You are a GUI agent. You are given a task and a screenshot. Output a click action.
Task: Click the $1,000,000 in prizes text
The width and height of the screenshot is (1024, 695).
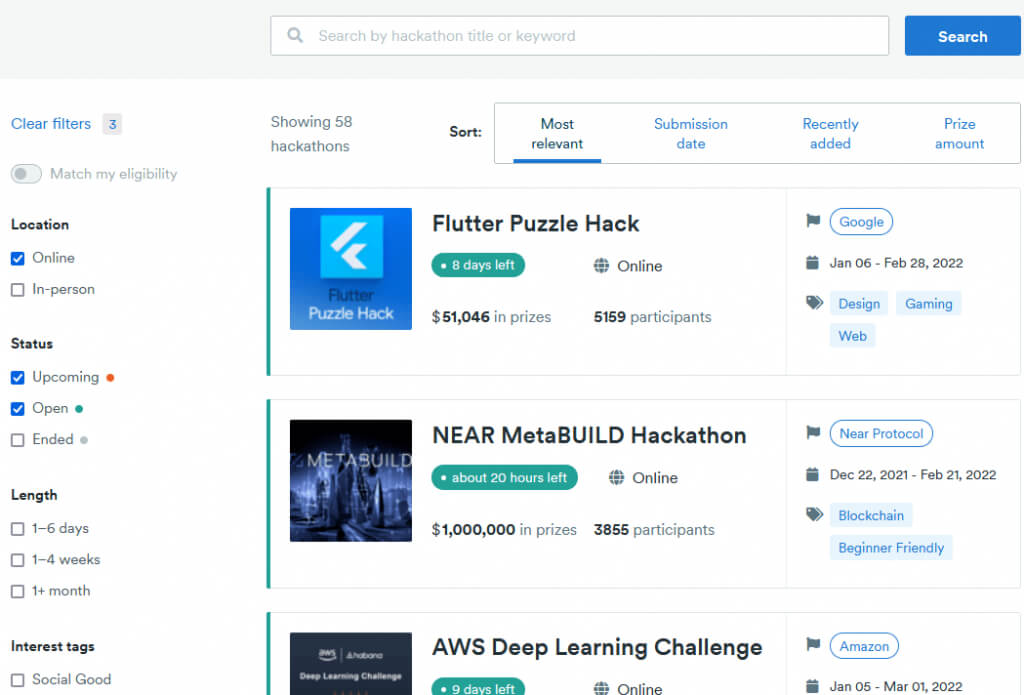[x=504, y=529]
